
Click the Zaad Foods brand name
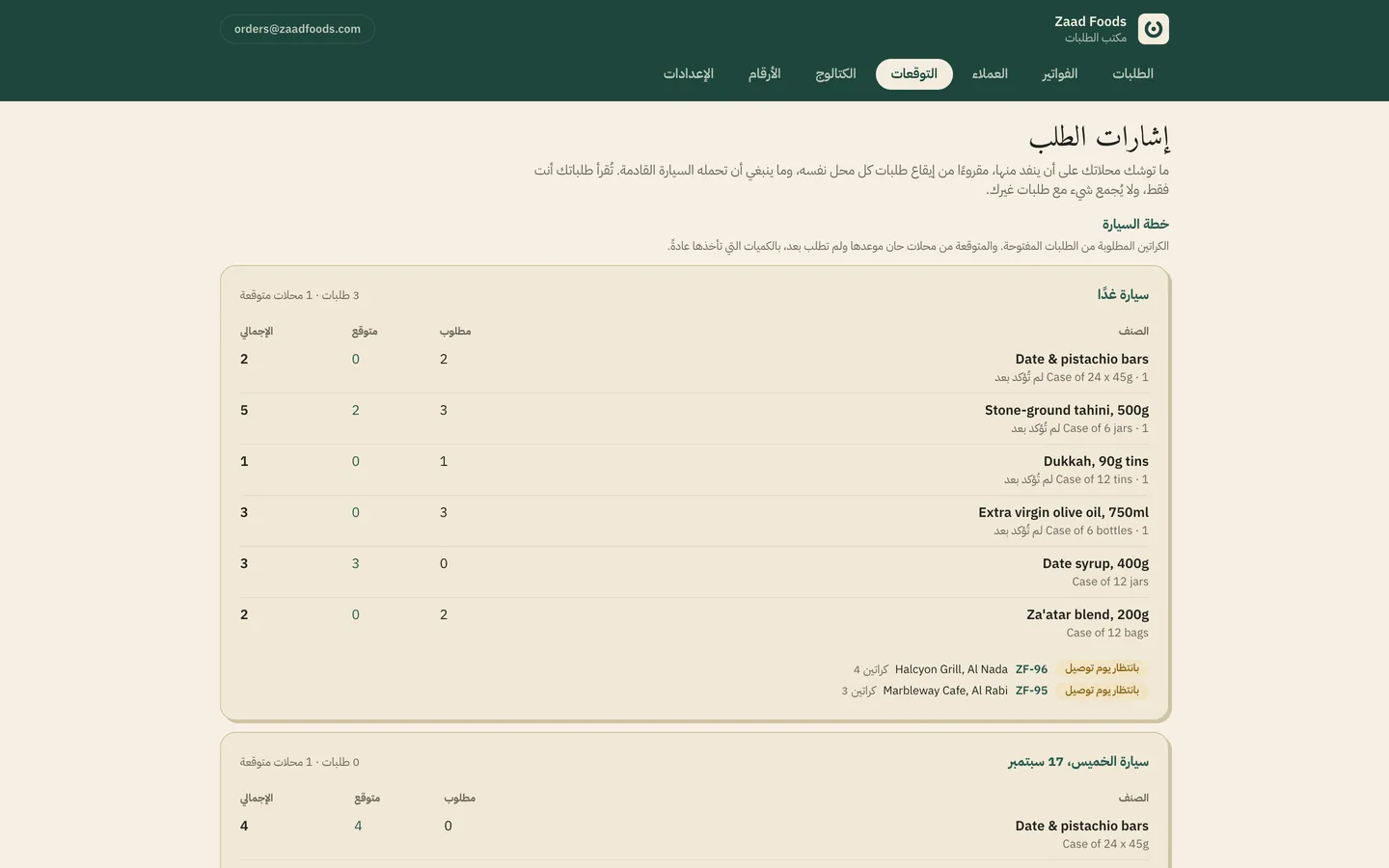point(1090,21)
